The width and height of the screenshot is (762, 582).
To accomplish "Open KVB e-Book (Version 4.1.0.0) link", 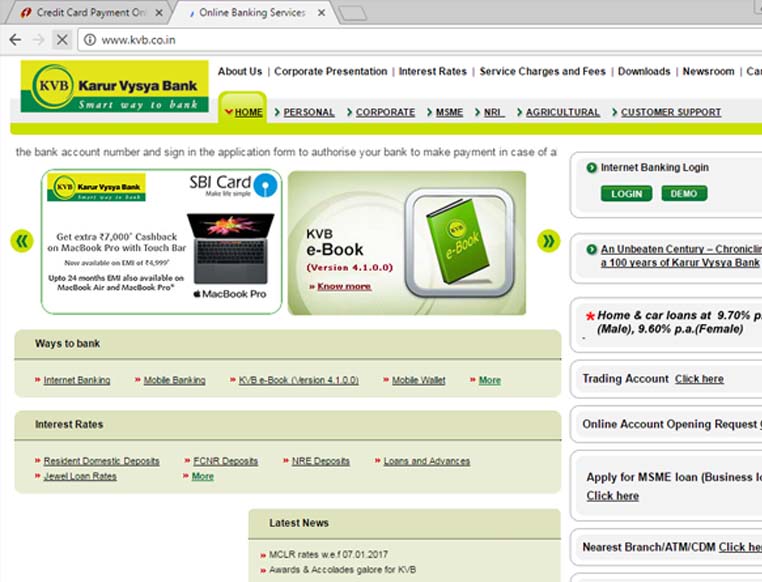I will point(299,380).
